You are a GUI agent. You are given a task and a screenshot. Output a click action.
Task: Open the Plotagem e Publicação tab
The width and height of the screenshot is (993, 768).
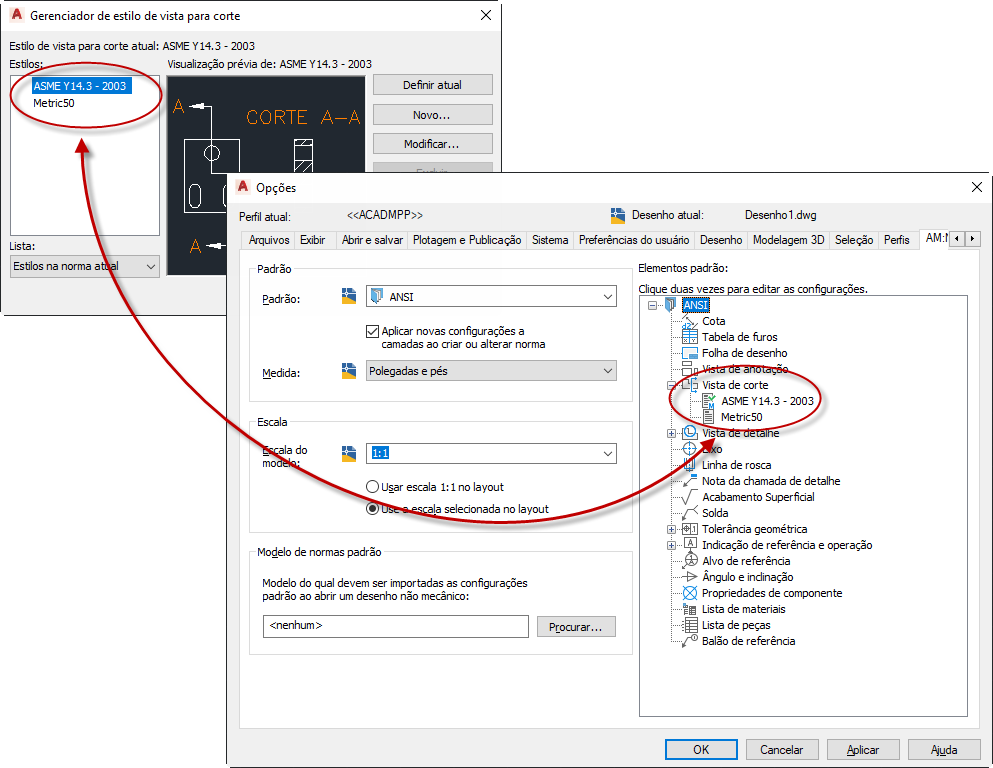pyautogui.click(x=467, y=240)
